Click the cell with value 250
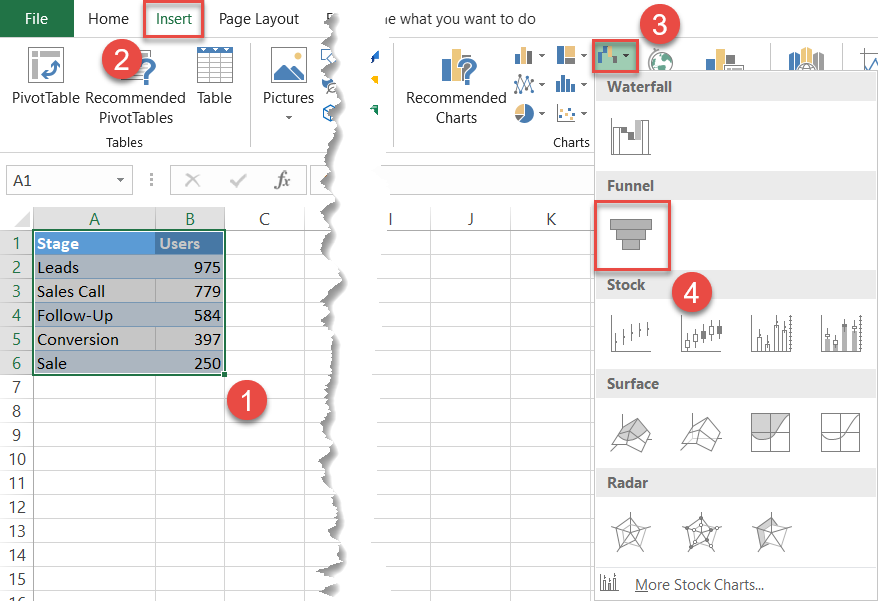The image size is (878, 601). [190, 363]
